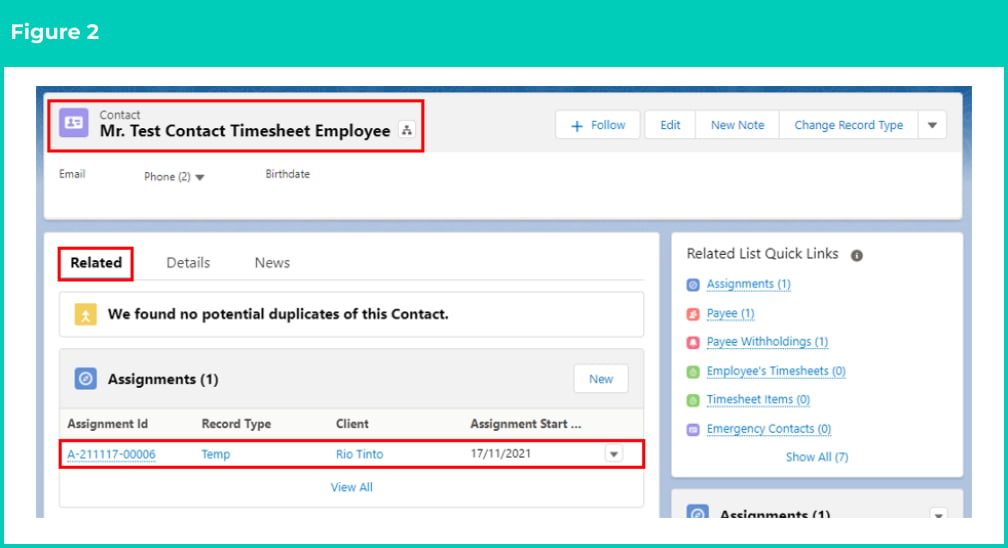Click the Email field label
Viewport: 1008px width, 548px height.
[72, 174]
